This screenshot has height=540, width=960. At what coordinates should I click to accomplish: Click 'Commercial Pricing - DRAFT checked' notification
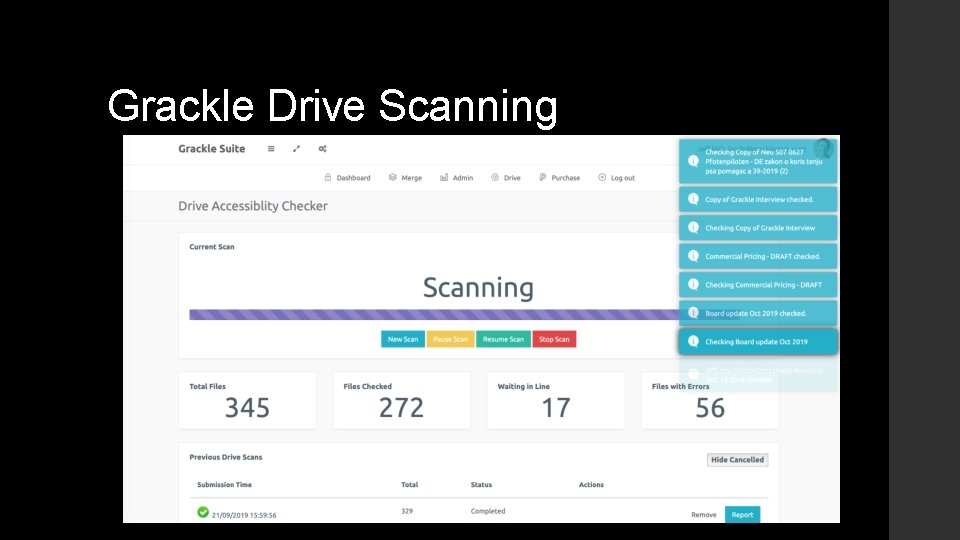758,257
